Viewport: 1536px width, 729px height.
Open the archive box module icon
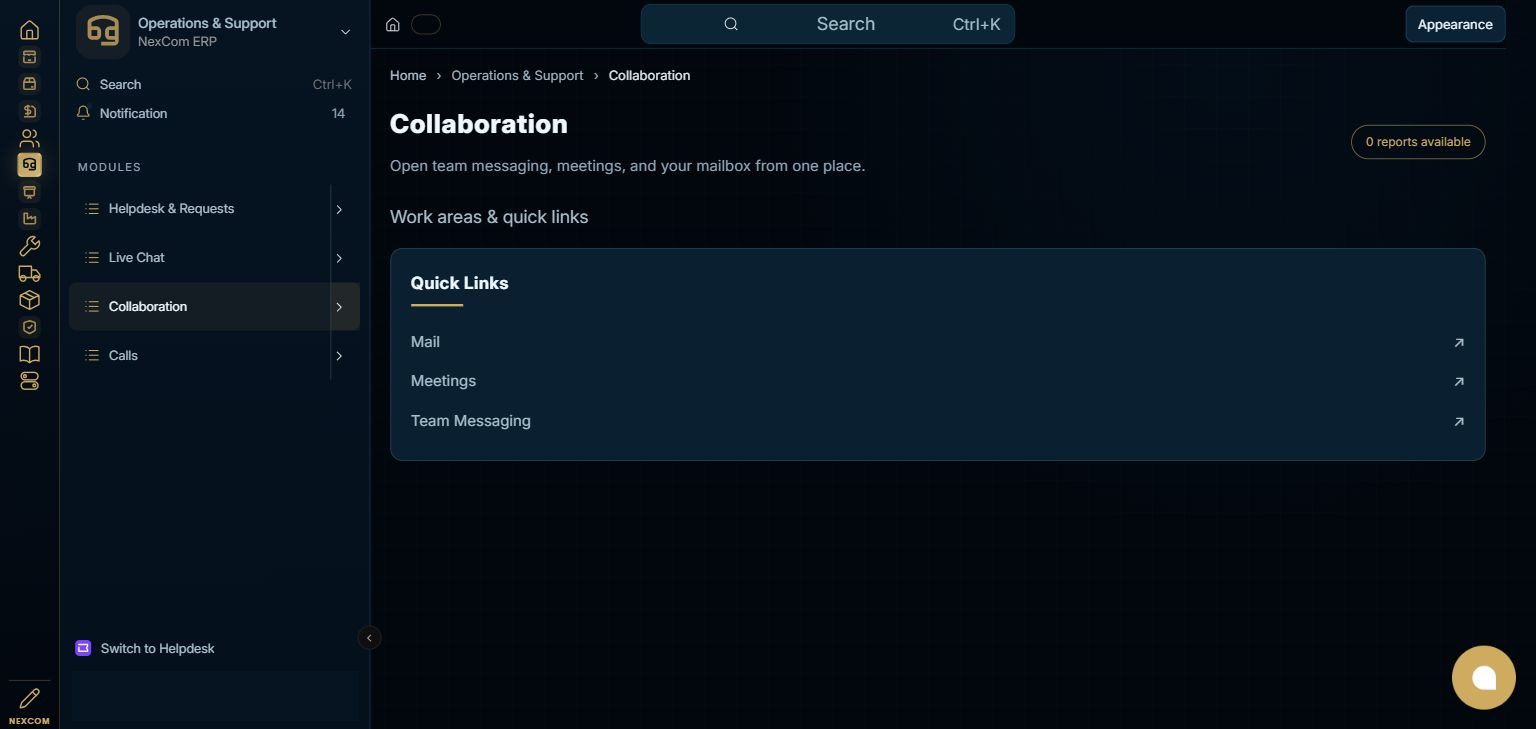[x=29, y=57]
